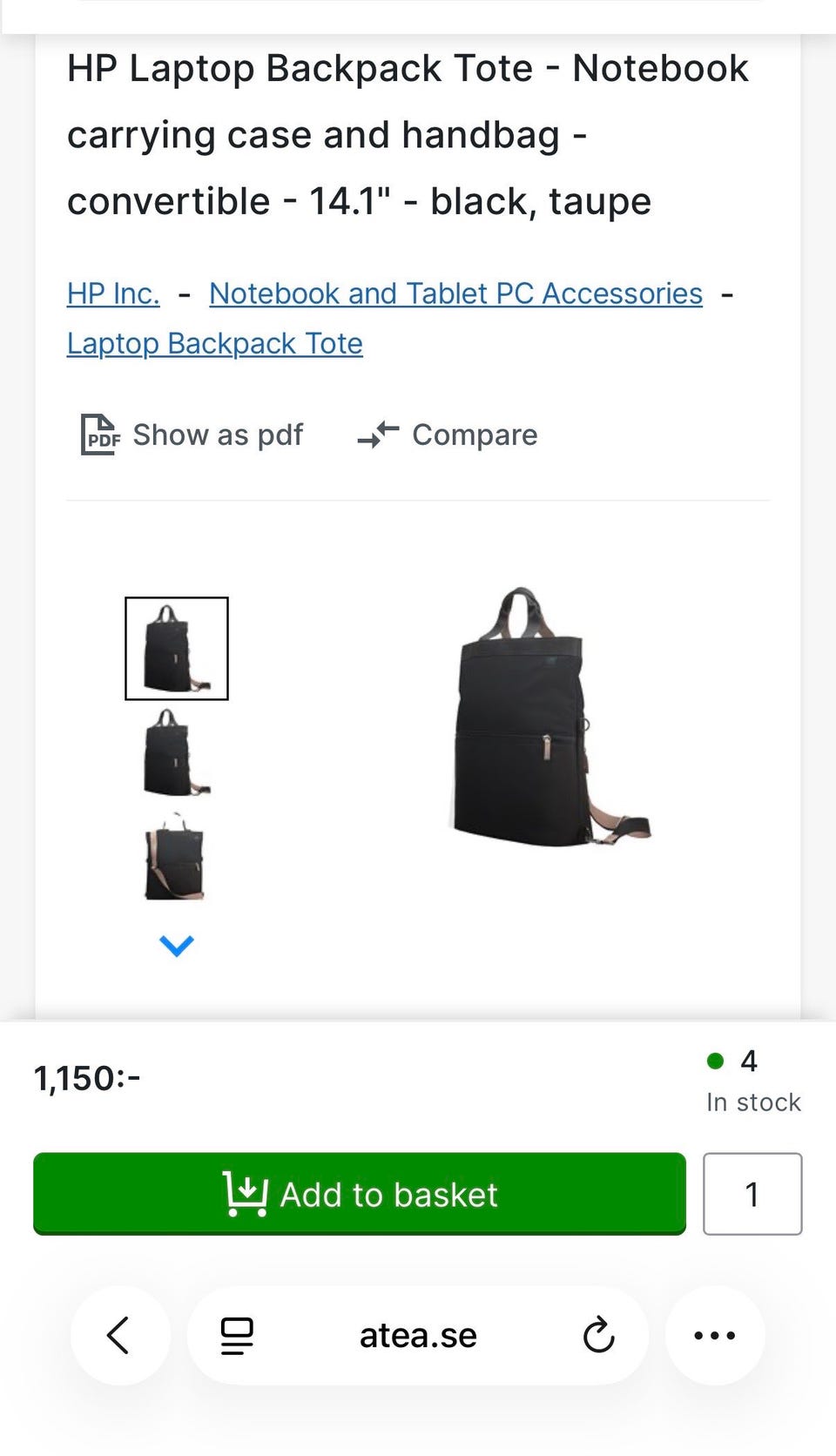This screenshot has height=1456, width=836.
Task: Click the quantity input field
Action: coord(752,1194)
